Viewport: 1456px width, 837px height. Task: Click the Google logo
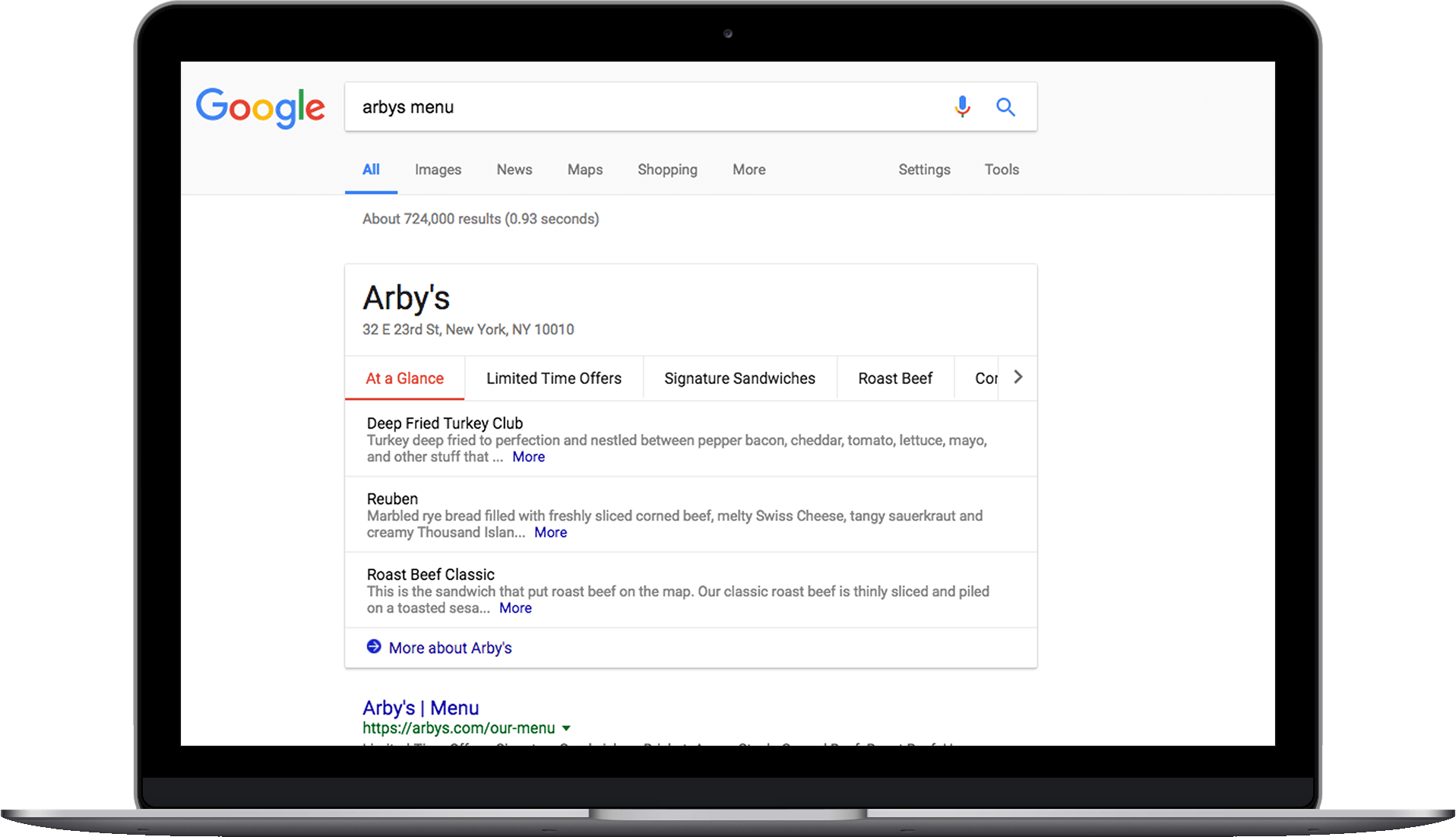pos(261,107)
